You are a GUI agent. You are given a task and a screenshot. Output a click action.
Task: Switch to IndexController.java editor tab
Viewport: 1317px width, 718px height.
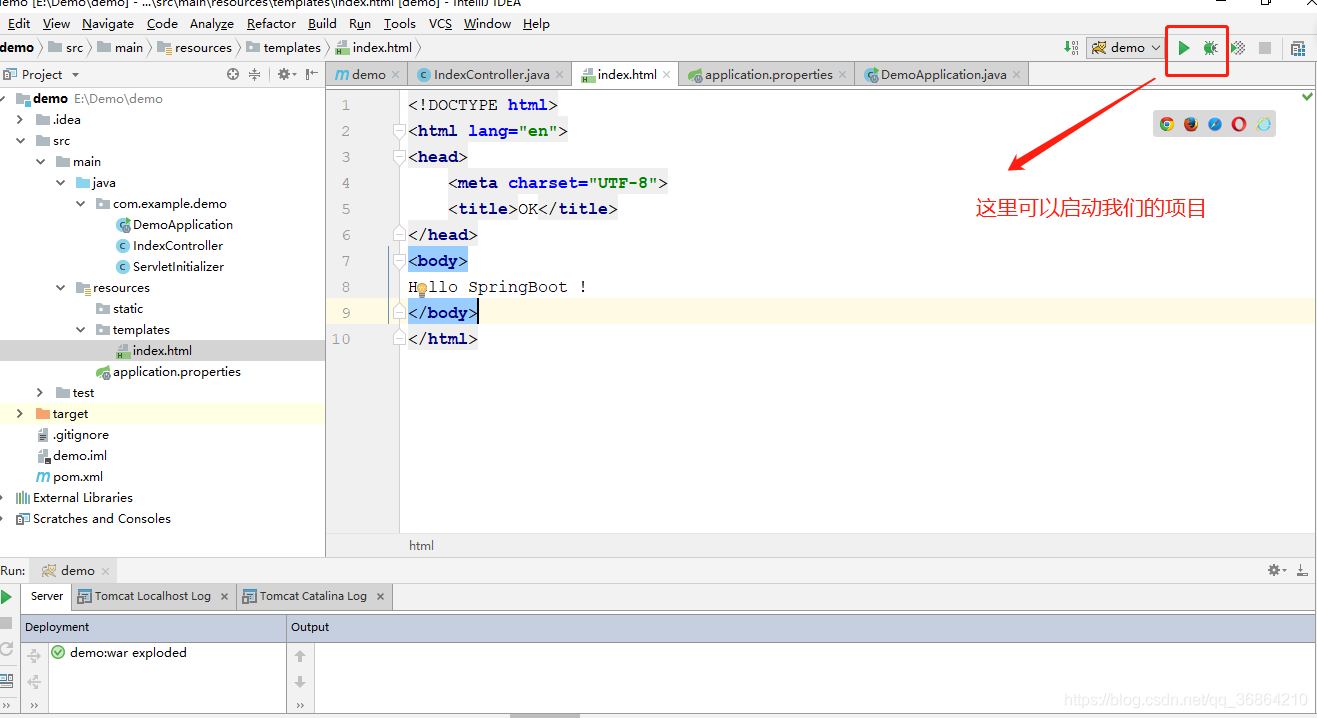pyautogui.click(x=490, y=74)
